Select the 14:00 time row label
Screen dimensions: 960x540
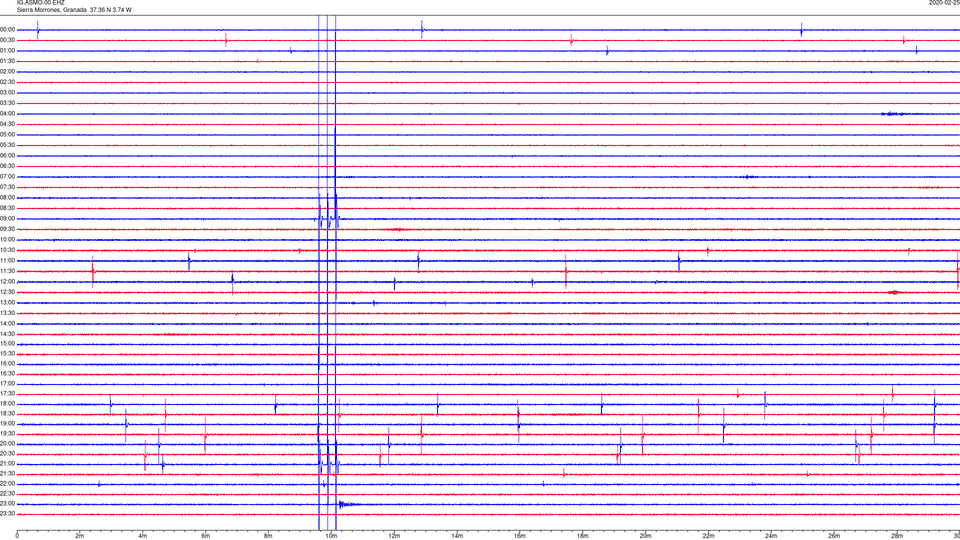coord(8,324)
